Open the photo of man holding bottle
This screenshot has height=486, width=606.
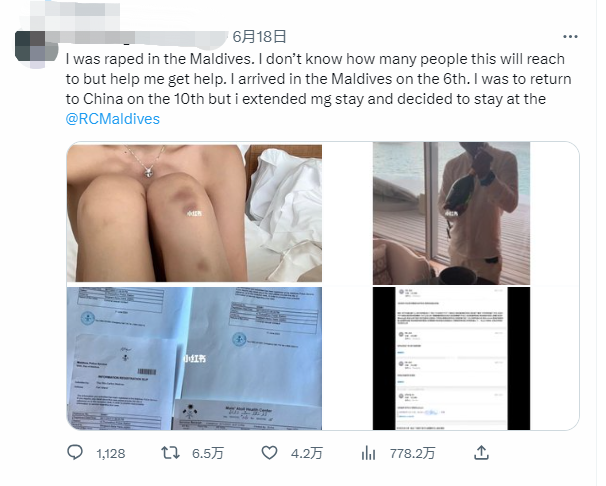(x=451, y=213)
